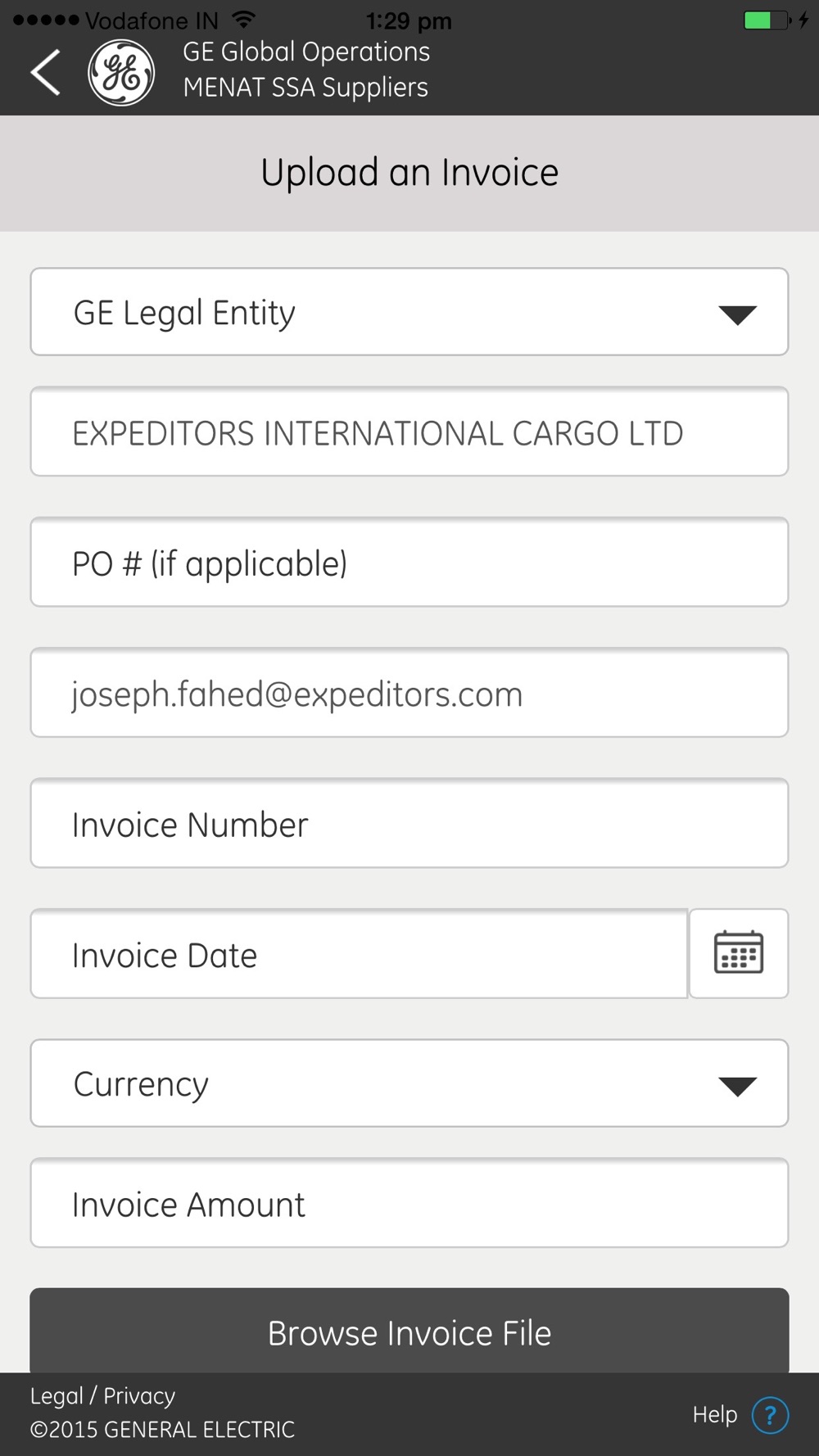Open the Help link text
The width and height of the screenshot is (819, 1456).
[715, 1414]
